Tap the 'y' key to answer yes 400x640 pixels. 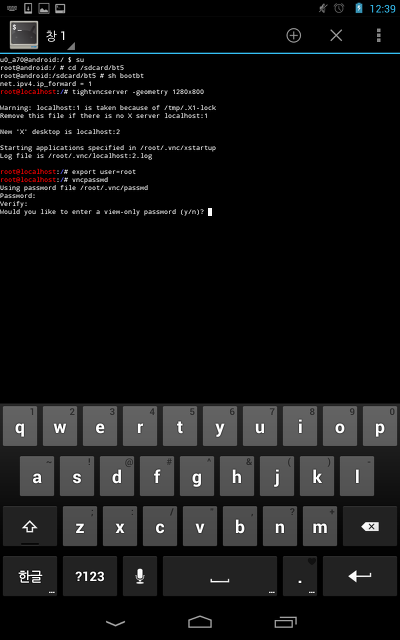coord(220,426)
